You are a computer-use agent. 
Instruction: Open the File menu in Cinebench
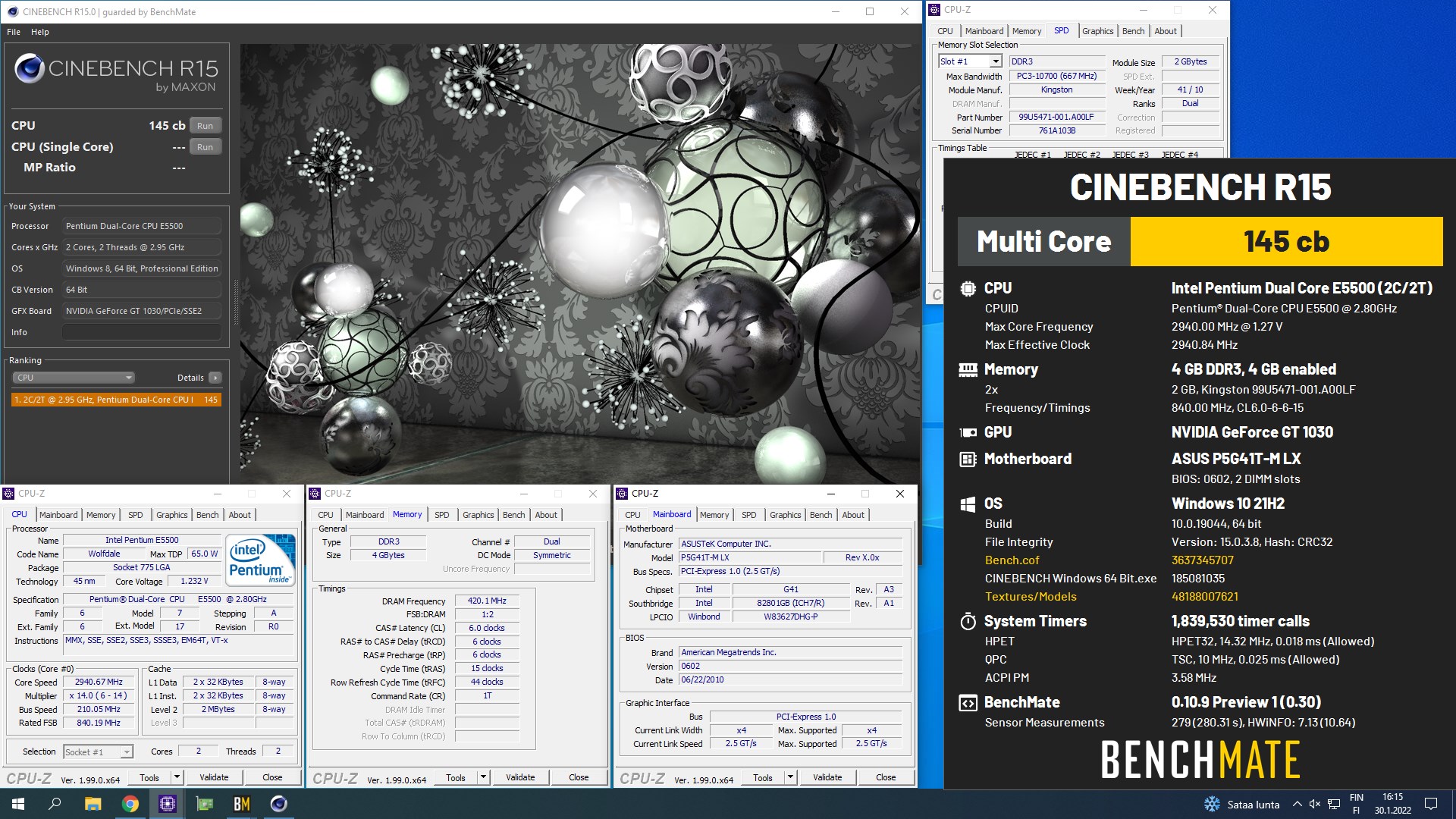[14, 32]
